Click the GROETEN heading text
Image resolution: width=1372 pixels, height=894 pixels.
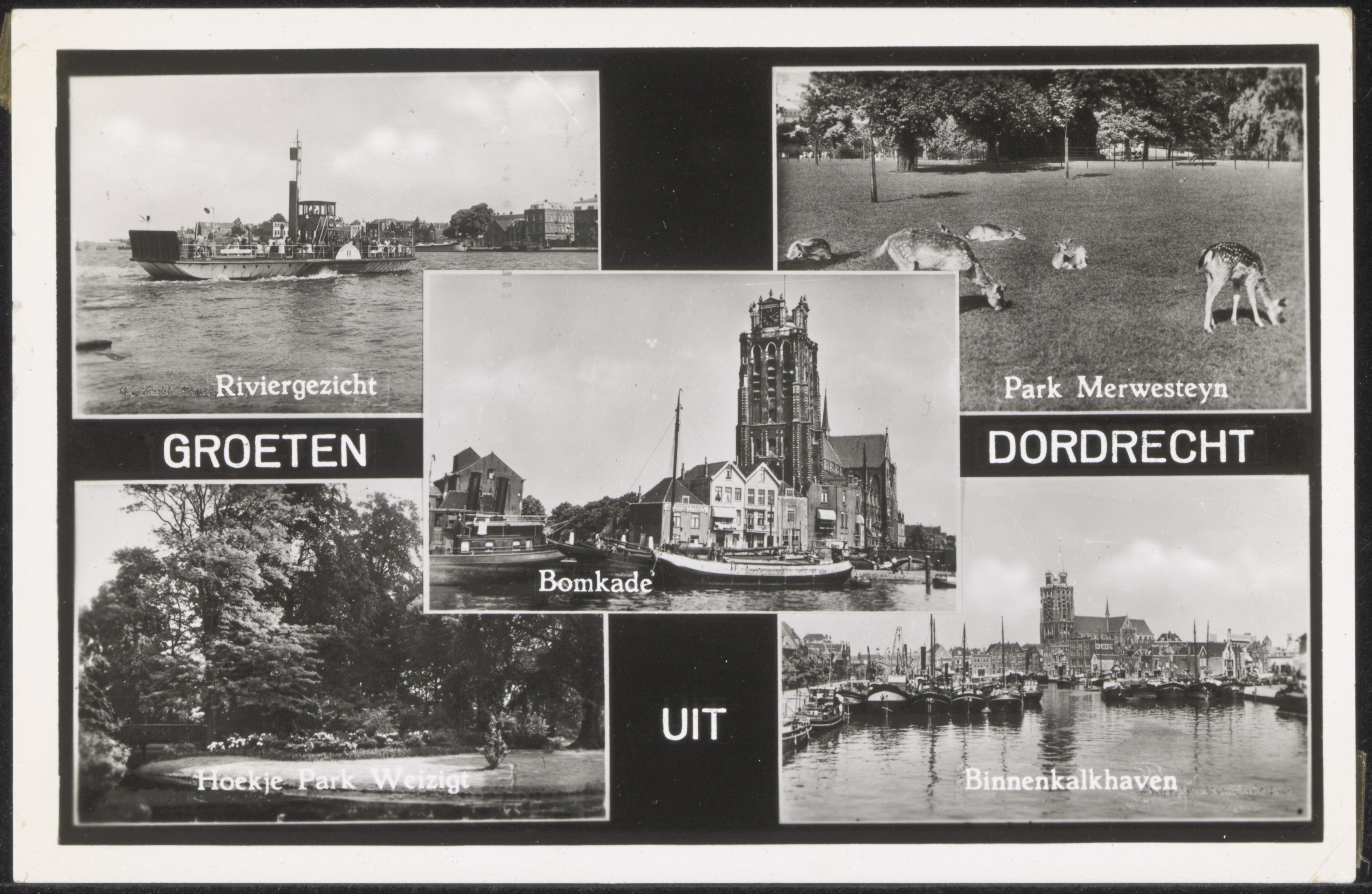click(x=265, y=451)
